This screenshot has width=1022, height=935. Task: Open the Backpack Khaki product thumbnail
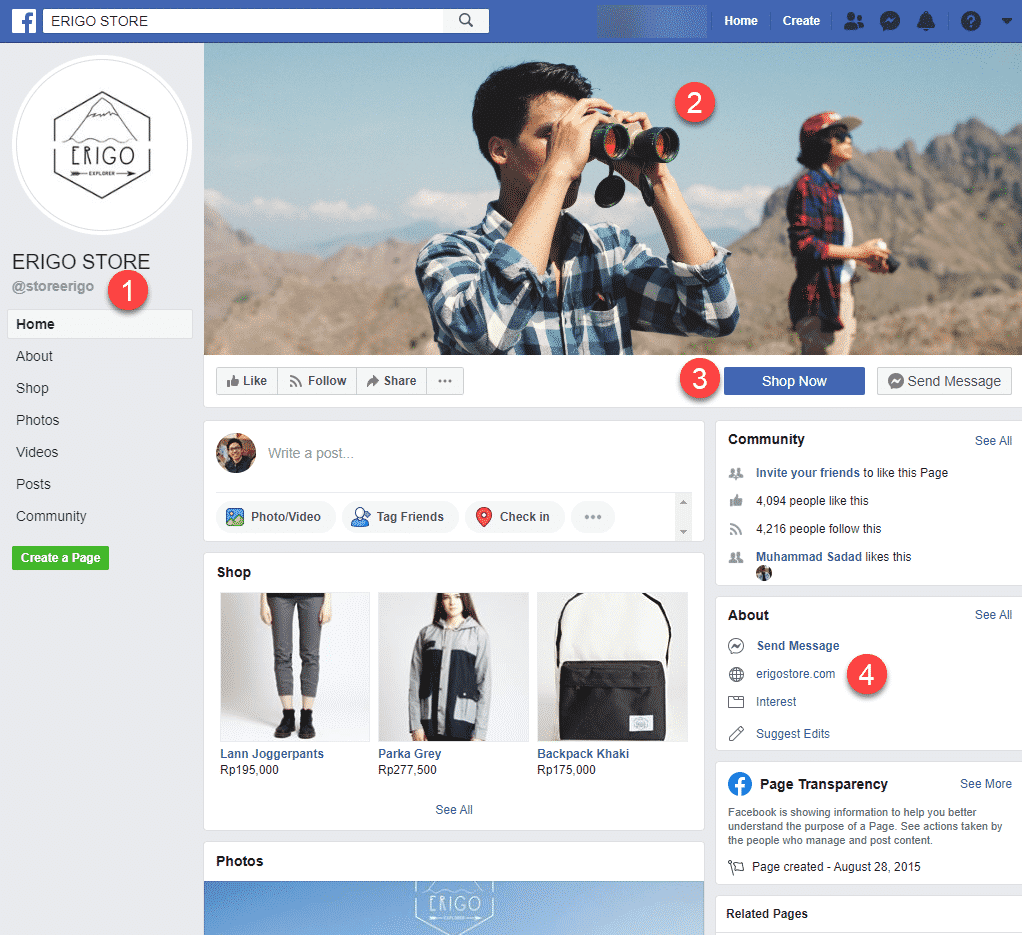[x=612, y=667]
